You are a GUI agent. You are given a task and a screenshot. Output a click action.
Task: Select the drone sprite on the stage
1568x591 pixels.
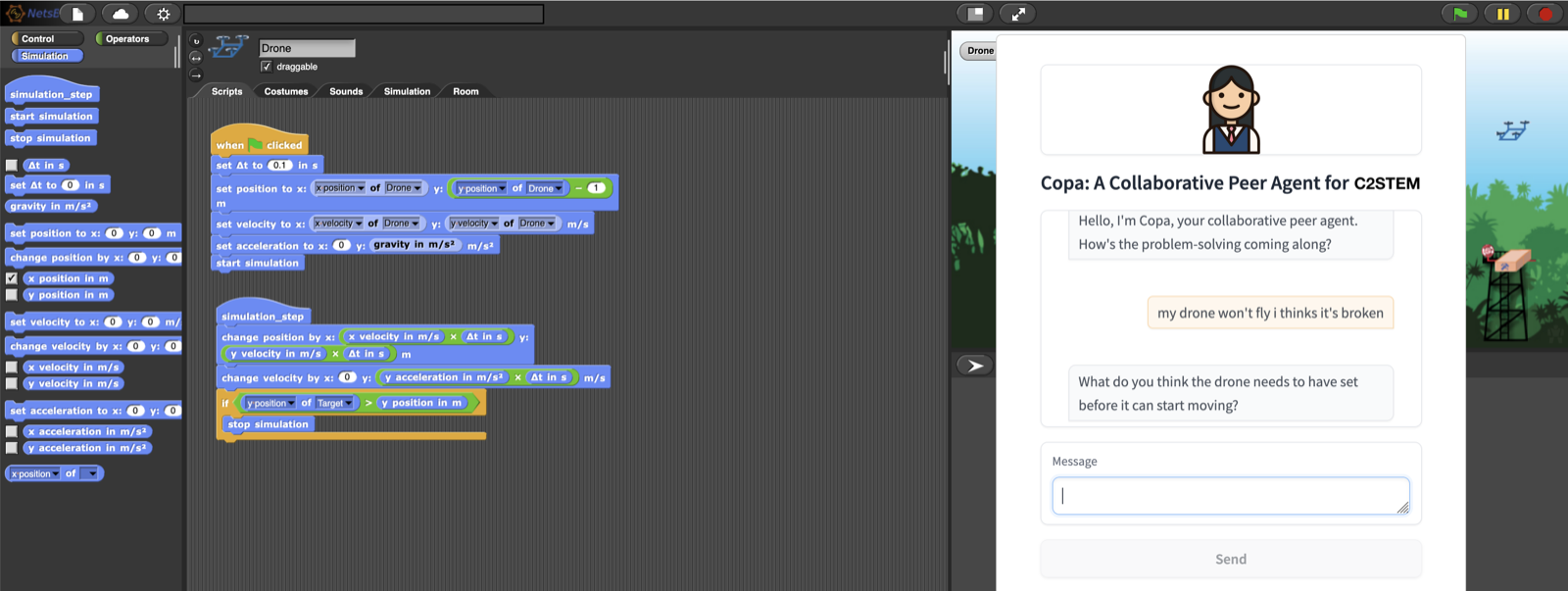pyautogui.click(x=1512, y=130)
